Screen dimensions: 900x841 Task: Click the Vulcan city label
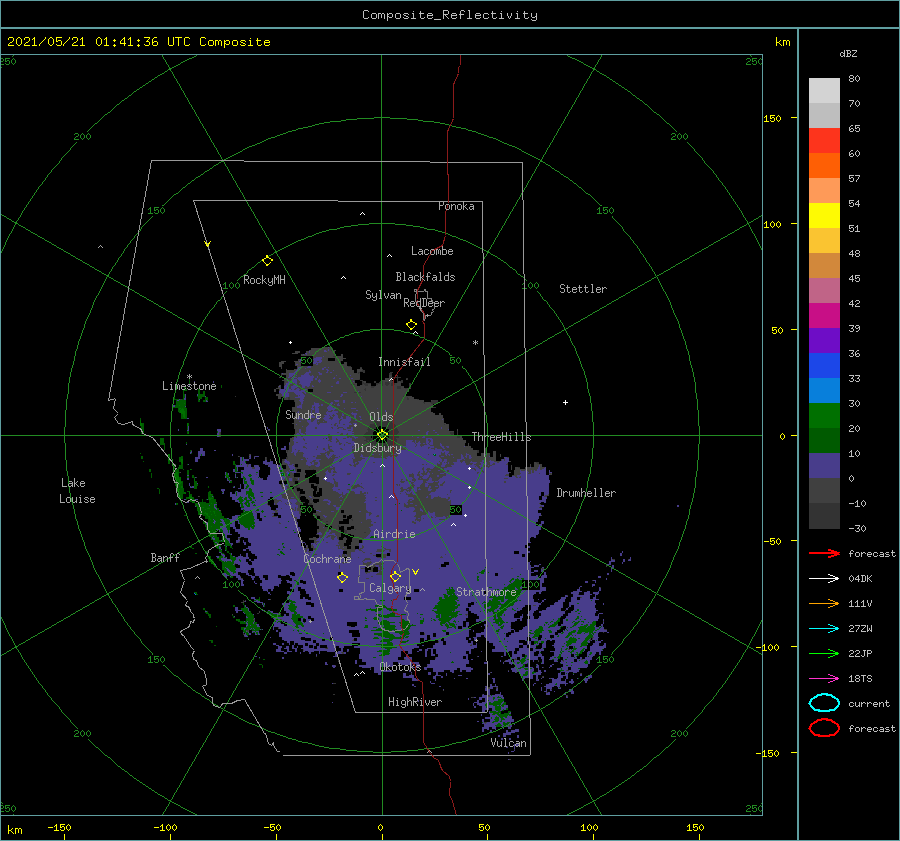[x=509, y=743]
